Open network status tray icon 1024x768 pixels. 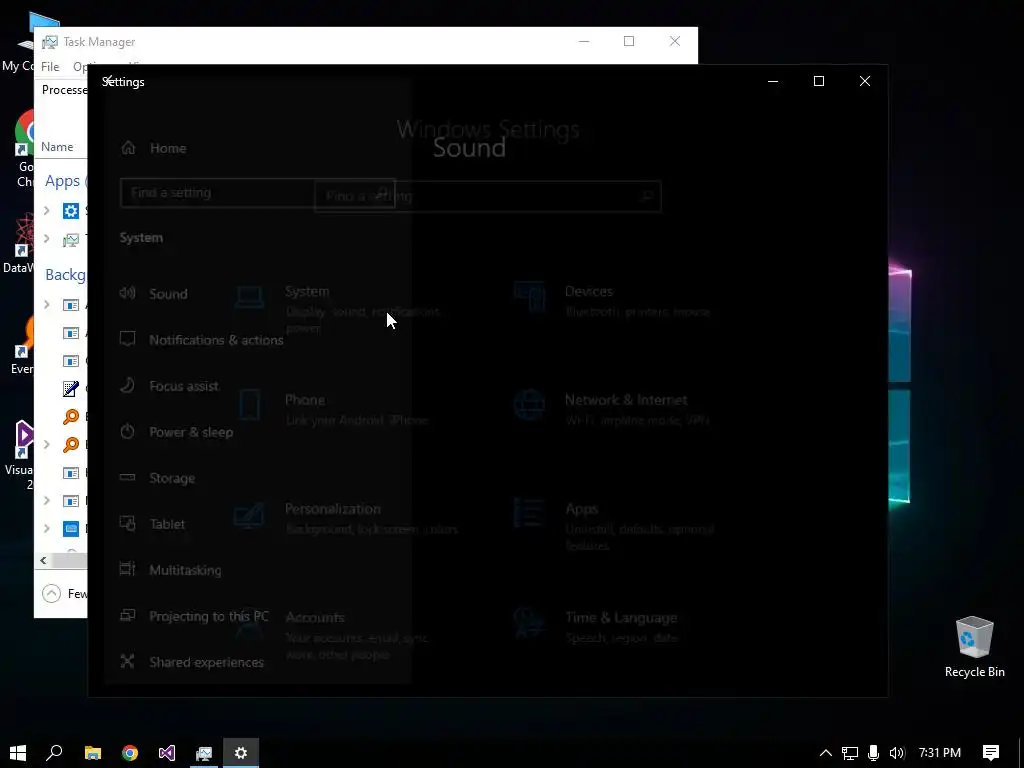pos(850,753)
